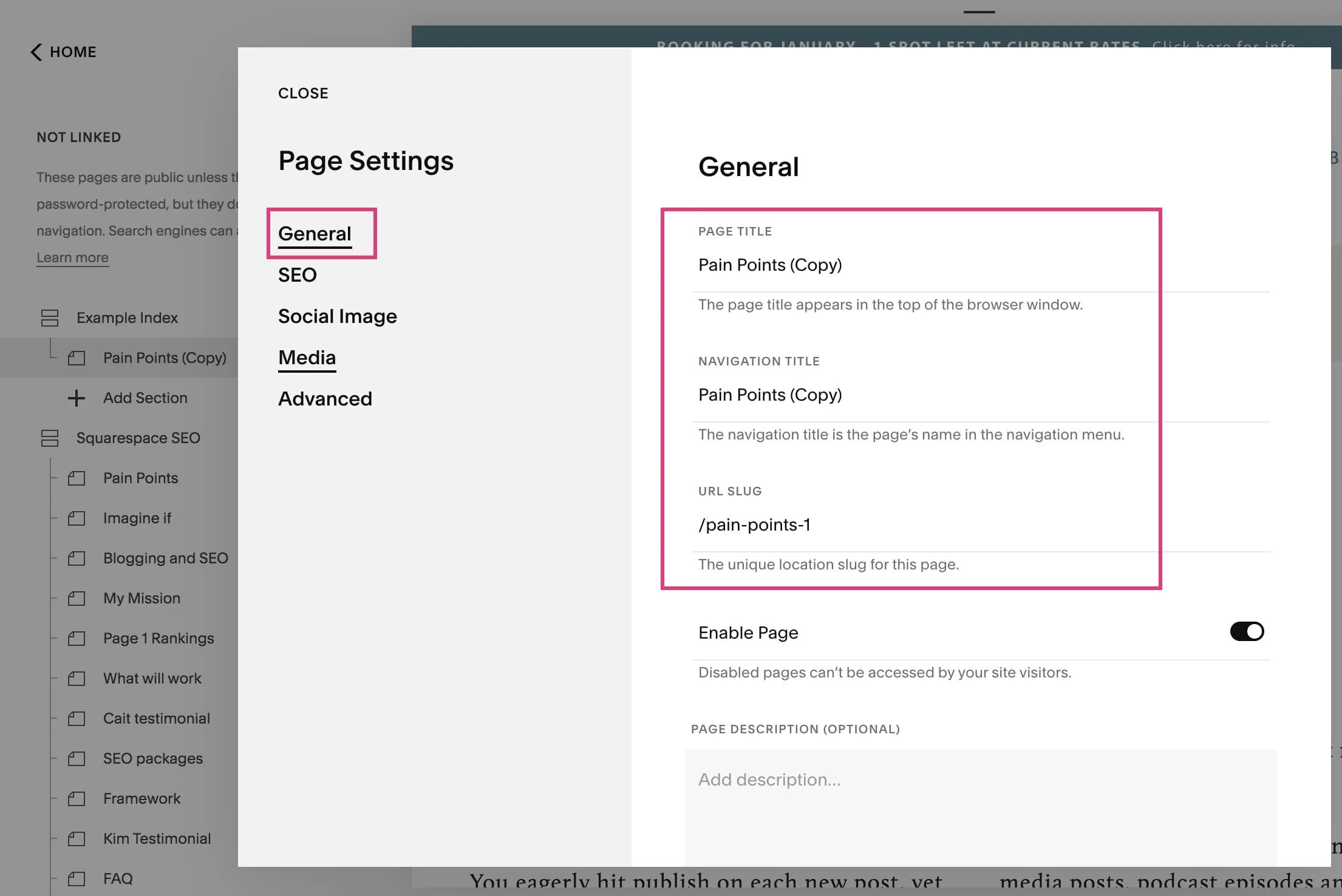The image size is (1342, 896).
Task: Click the index icon next to Example Index
Action: click(50, 317)
